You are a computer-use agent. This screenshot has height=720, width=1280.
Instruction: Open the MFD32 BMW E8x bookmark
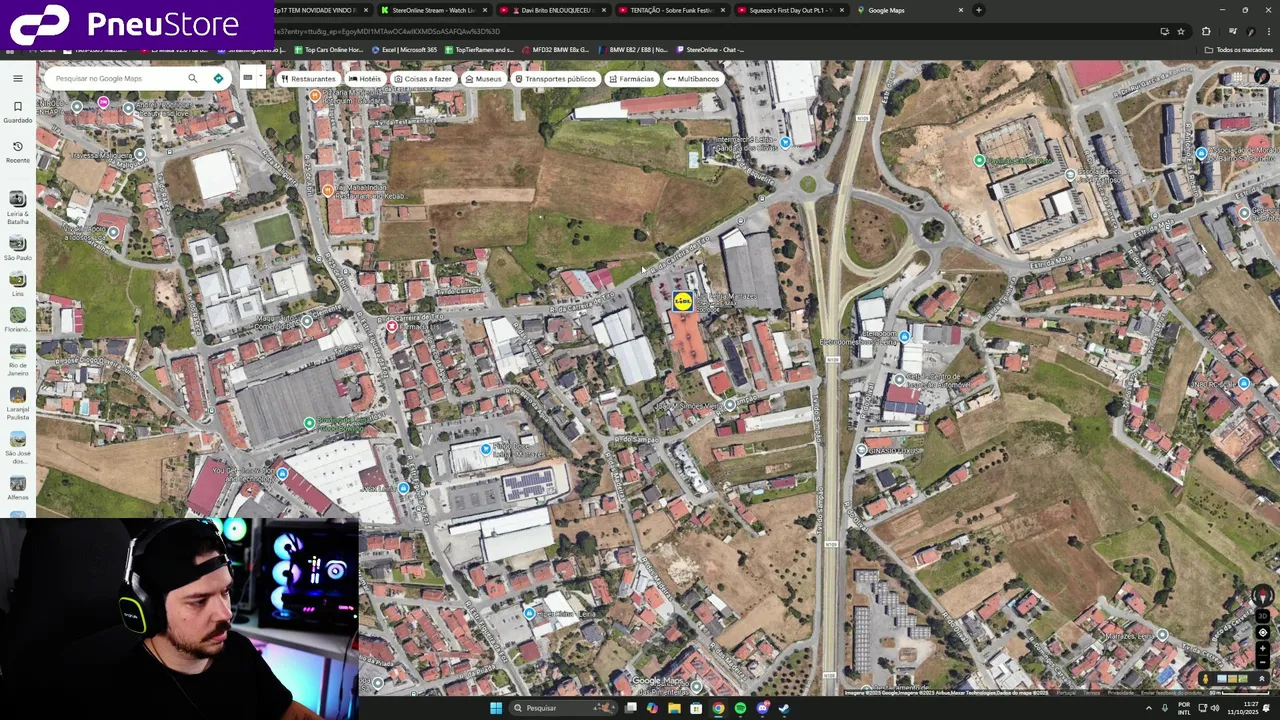[x=555, y=49]
